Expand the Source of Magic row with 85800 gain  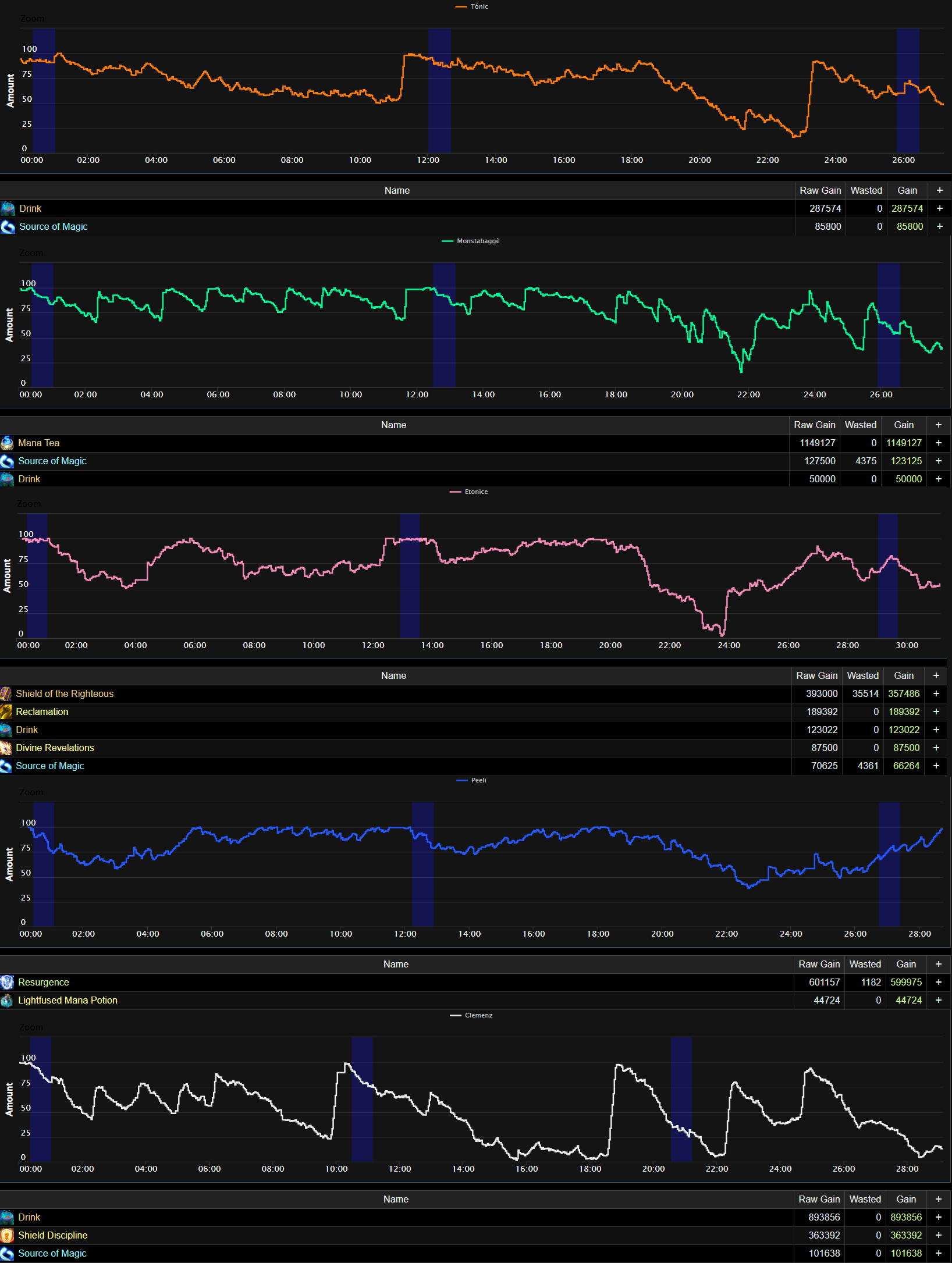click(939, 227)
